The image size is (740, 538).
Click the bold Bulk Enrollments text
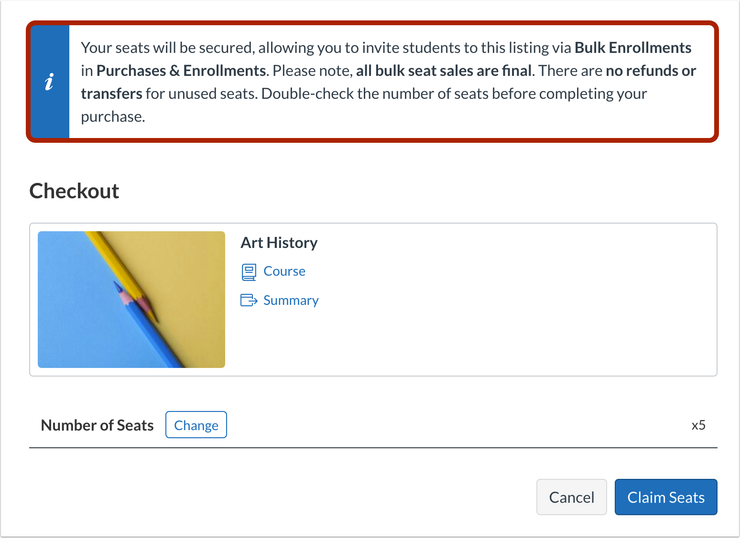click(x=632, y=47)
